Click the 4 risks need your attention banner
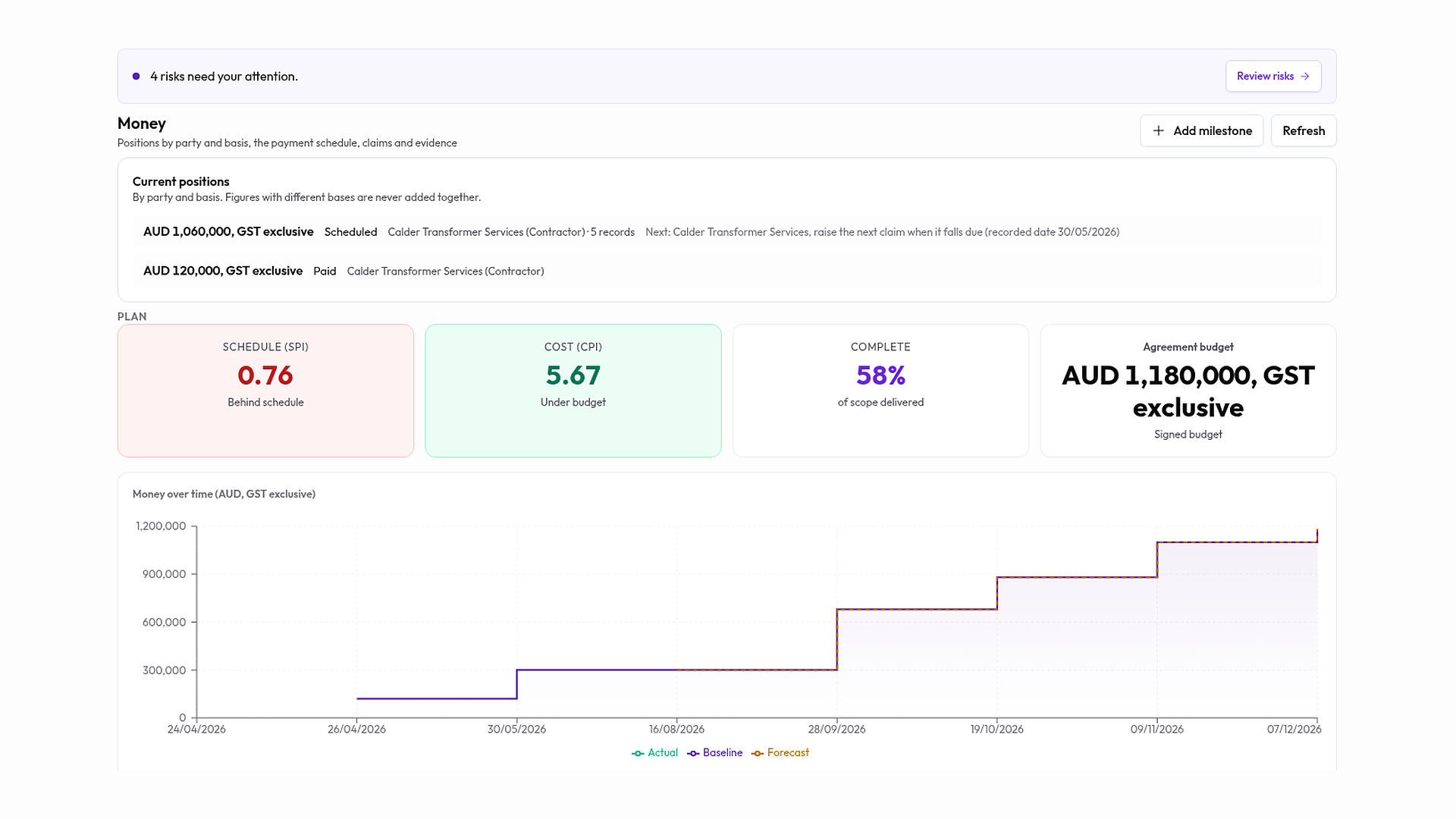 726,77
